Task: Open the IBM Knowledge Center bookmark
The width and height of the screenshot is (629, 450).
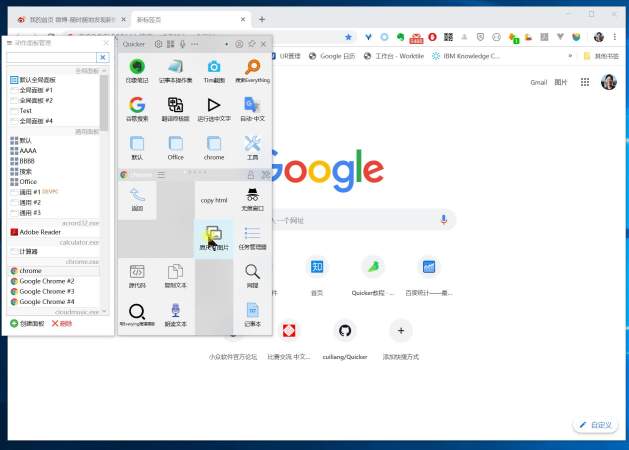Action: tap(466, 56)
